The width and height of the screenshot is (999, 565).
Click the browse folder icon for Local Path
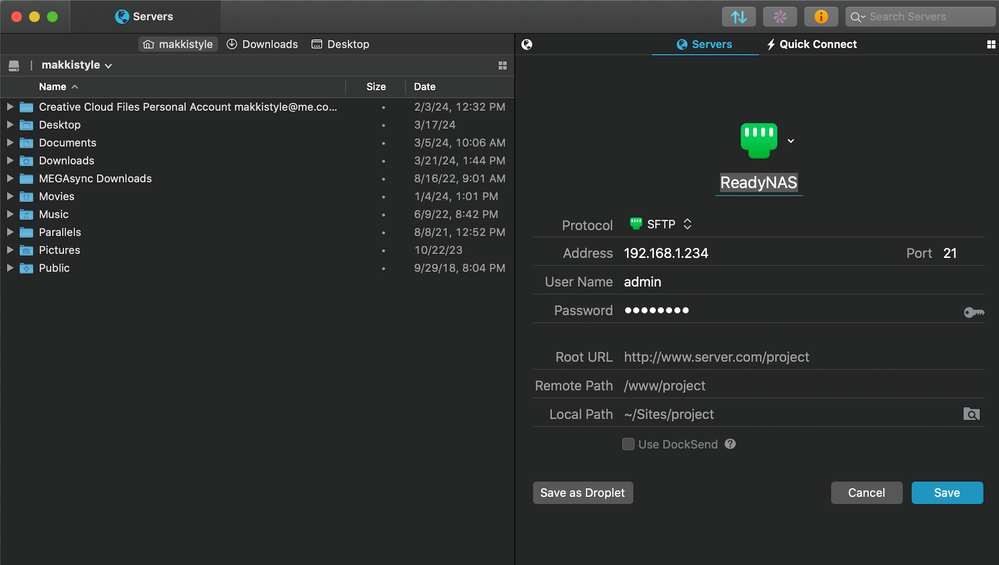click(x=971, y=414)
